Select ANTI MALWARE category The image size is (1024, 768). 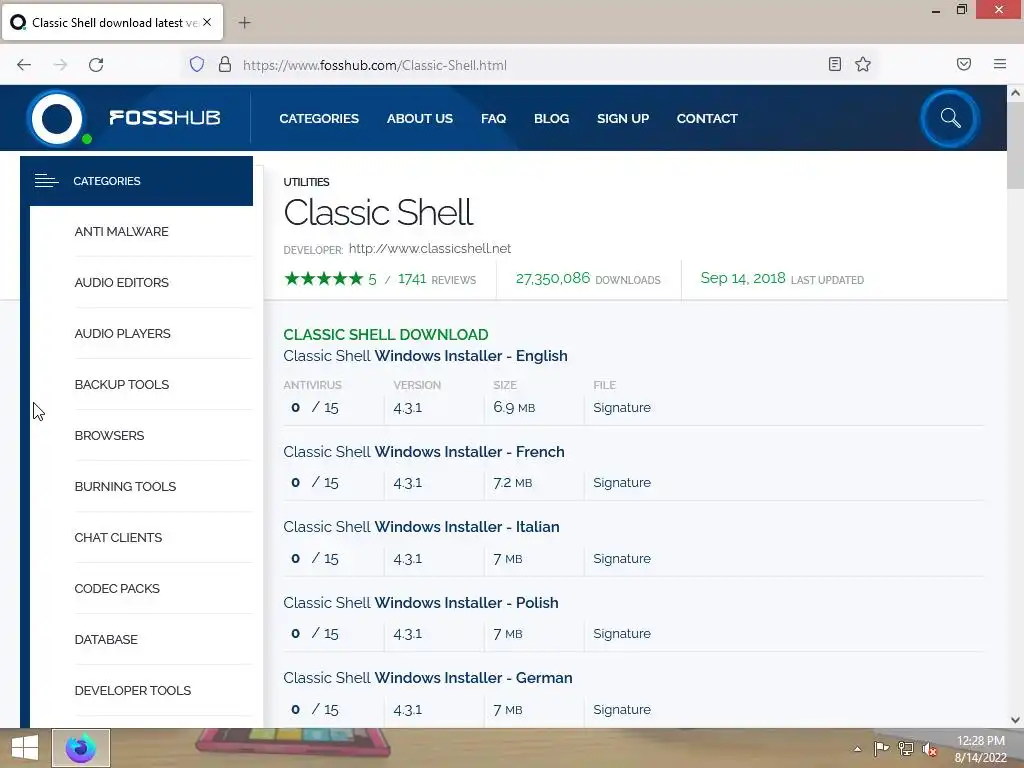point(121,232)
